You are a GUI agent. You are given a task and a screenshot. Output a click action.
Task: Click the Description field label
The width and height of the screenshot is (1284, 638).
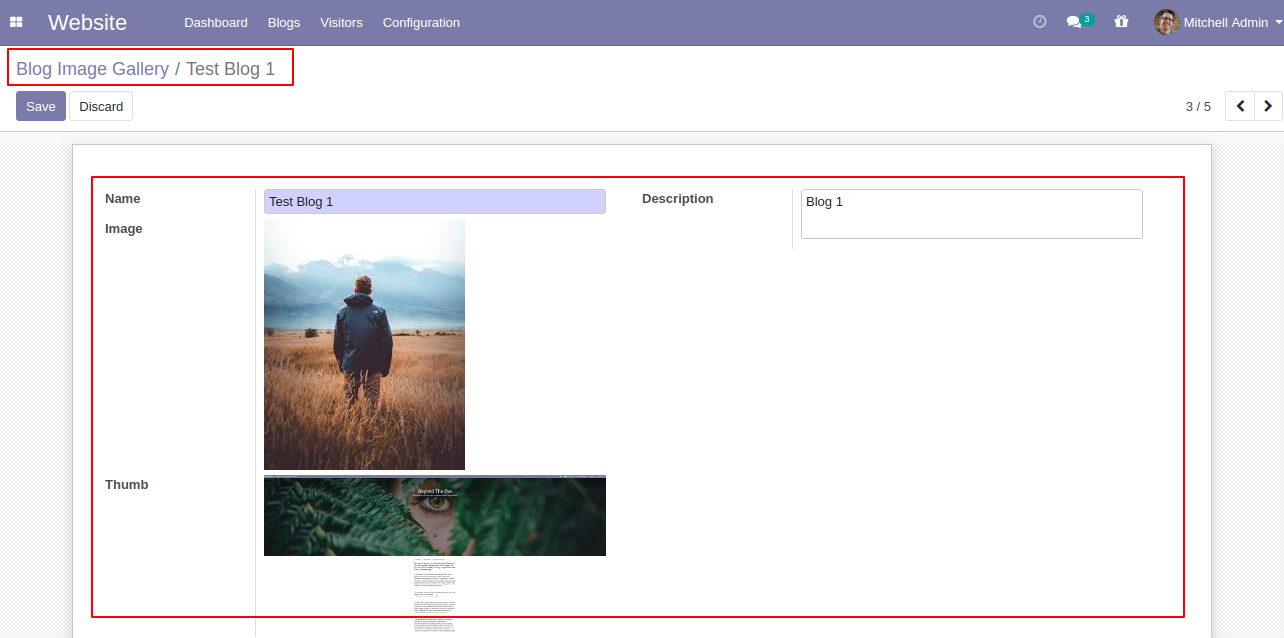click(x=678, y=199)
